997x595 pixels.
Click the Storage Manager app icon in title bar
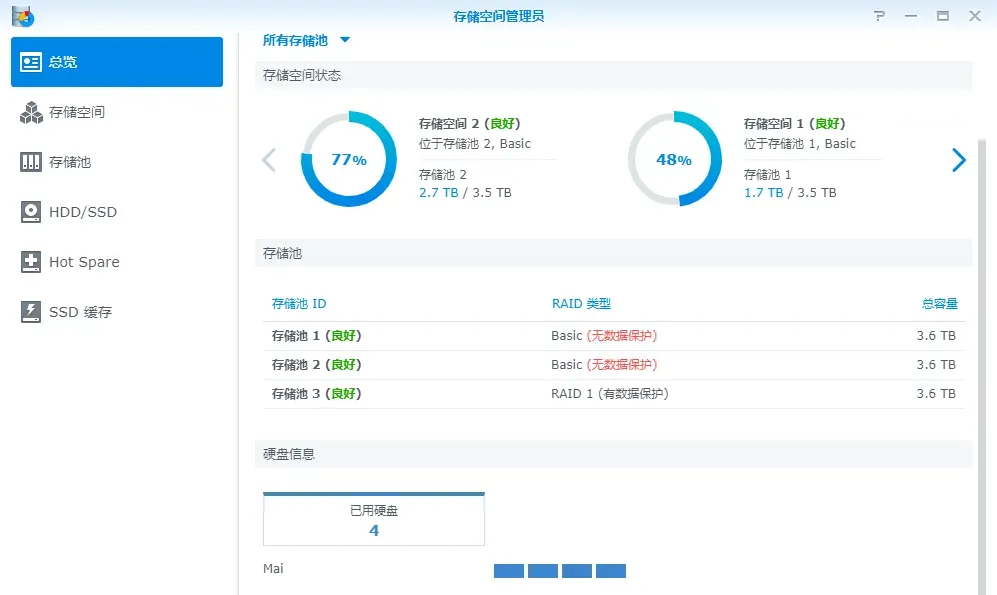click(22, 16)
